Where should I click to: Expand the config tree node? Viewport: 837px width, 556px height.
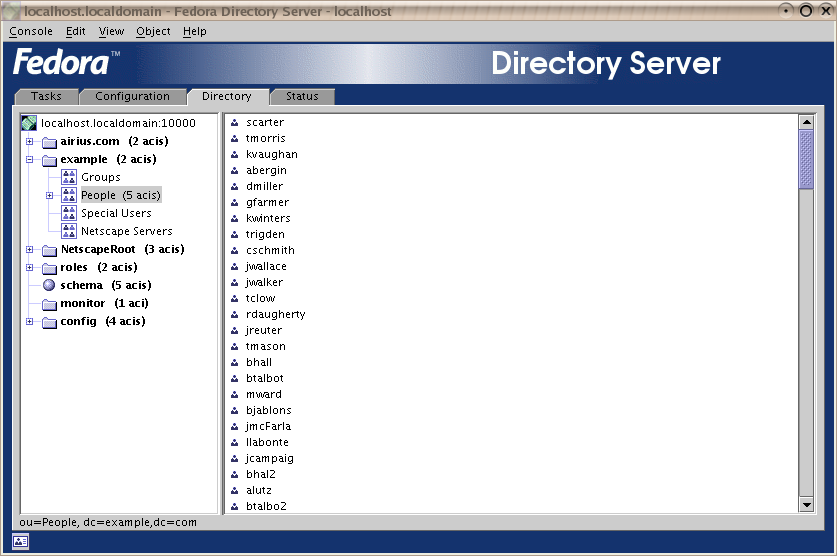pyautogui.click(x=30, y=321)
